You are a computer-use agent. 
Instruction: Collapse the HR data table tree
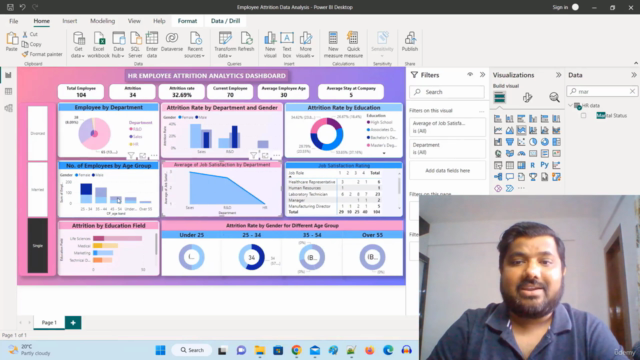[570, 105]
